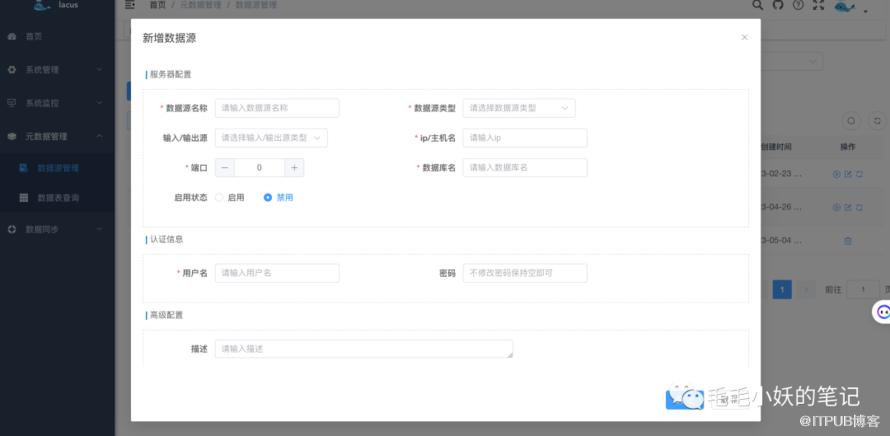Image resolution: width=890 pixels, height=436 pixels.
Task: Select the 启用 radio option
Action: pos(220,198)
